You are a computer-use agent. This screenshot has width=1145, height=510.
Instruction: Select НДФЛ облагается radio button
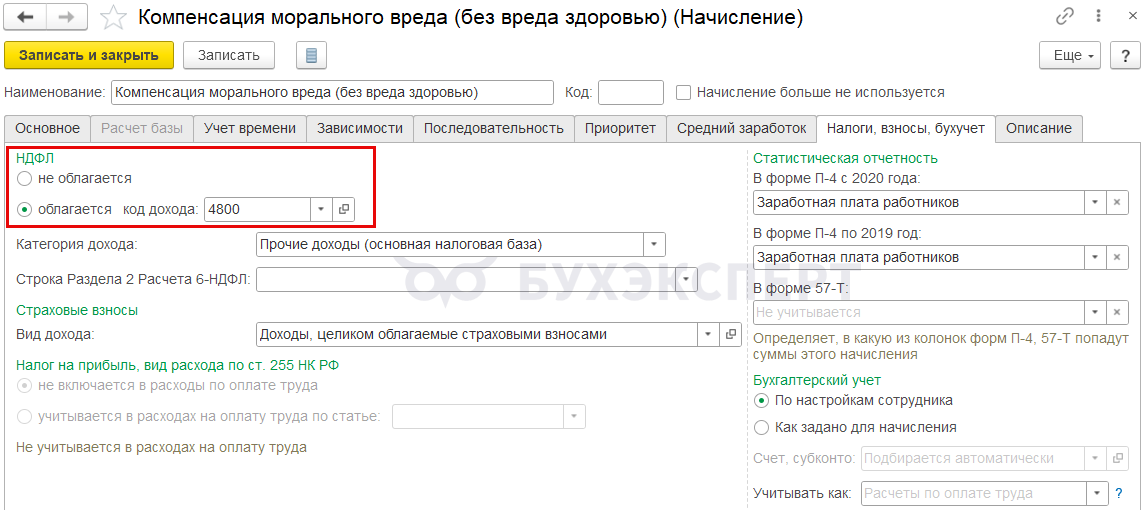pyautogui.click(x=24, y=210)
